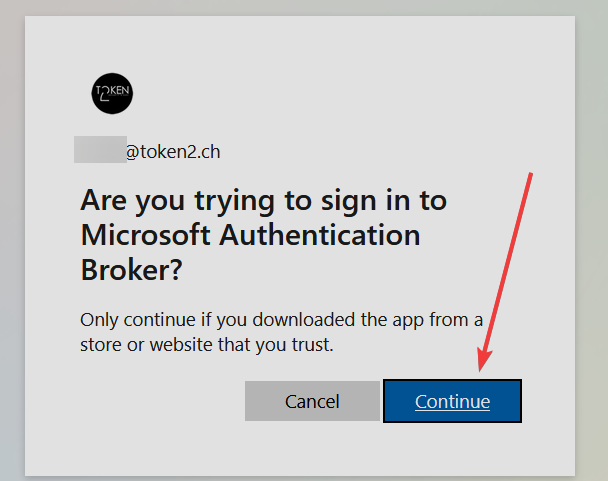Click the ".ch" domain ending of the email
608x481 pixels.
210,152
